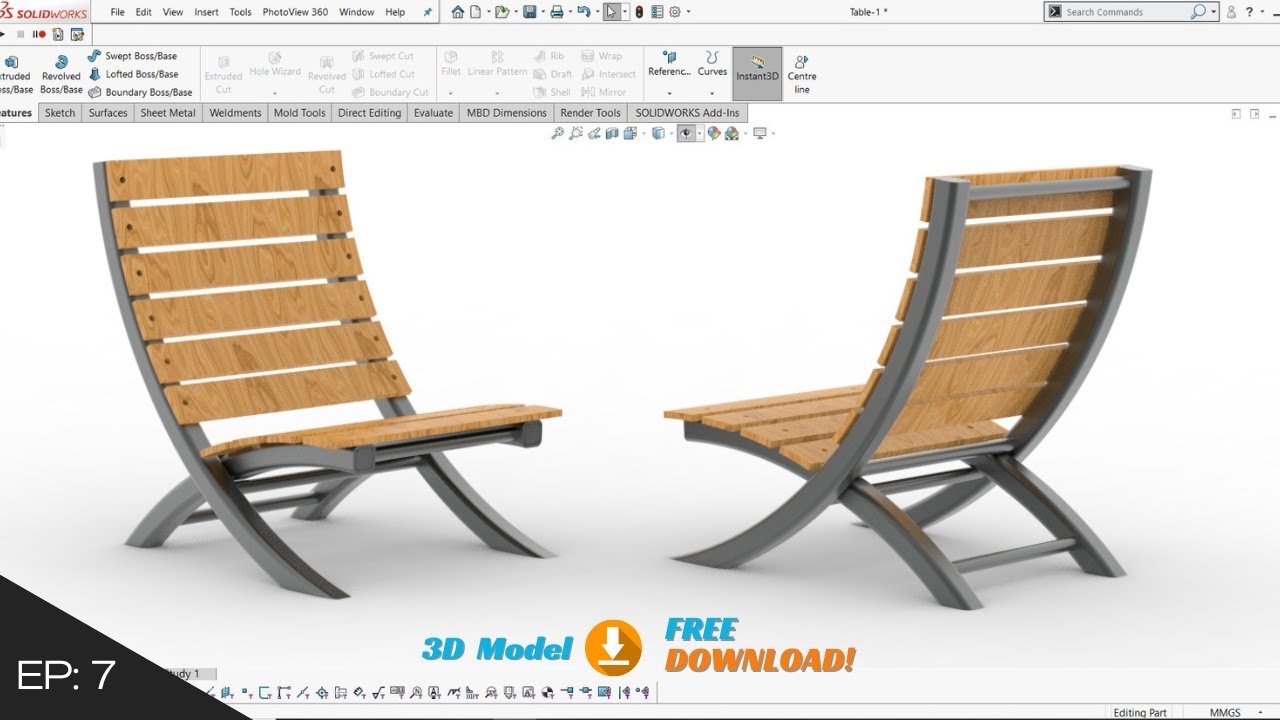The image size is (1280, 720).
Task: Toggle the Hide/Show Items eye icon
Action: tap(686, 133)
